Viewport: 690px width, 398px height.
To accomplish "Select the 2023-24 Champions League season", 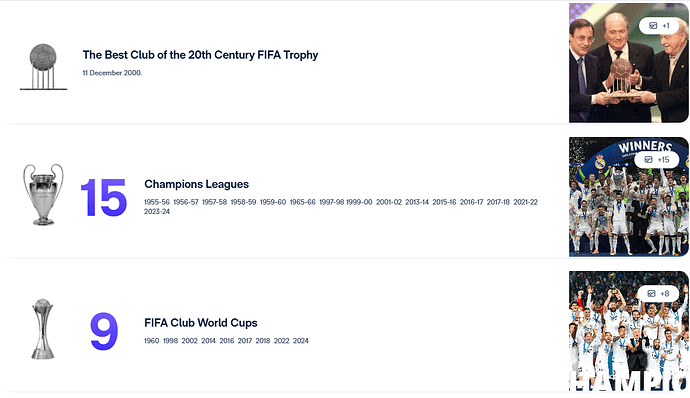I will click(157, 212).
